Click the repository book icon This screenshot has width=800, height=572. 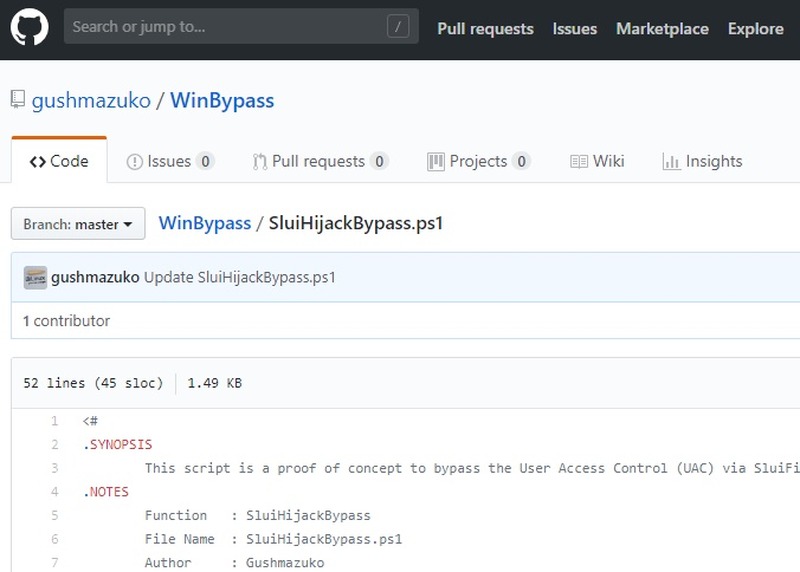click(x=18, y=100)
